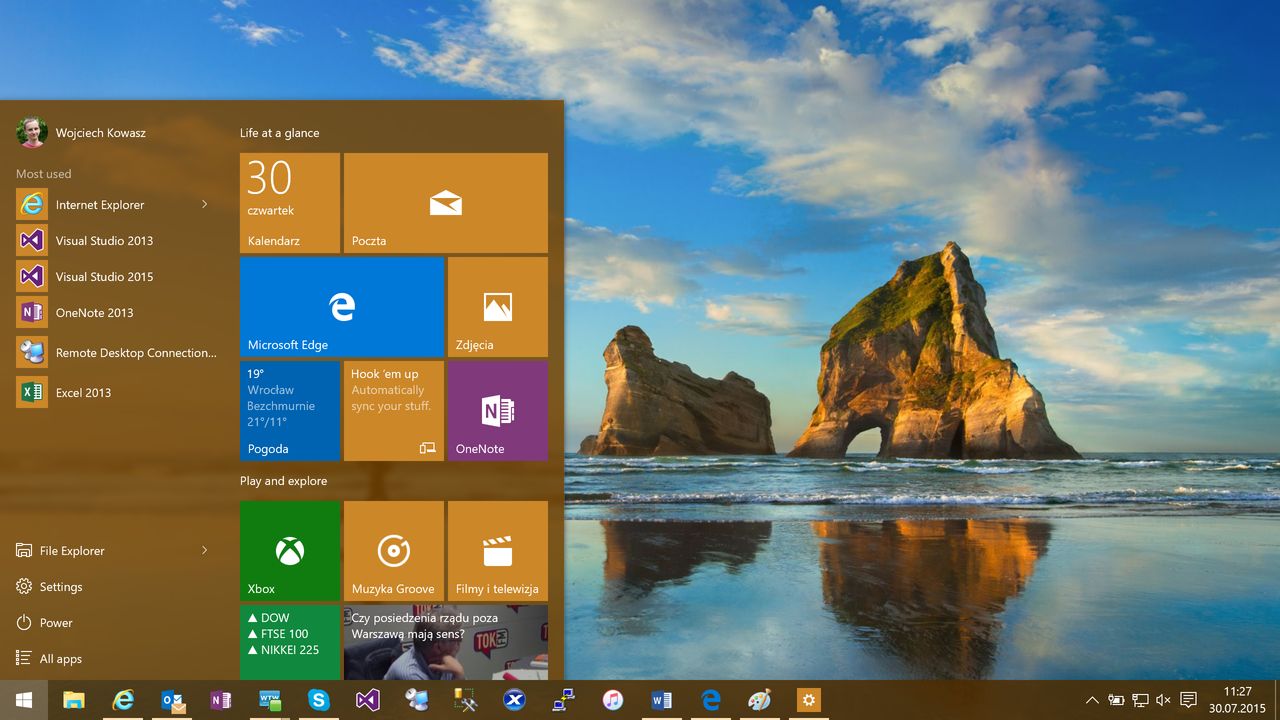Viewport: 1280px width, 720px height.
Task: Open the Zdjęcia photos tile
Action: click(x=498, y=307)
